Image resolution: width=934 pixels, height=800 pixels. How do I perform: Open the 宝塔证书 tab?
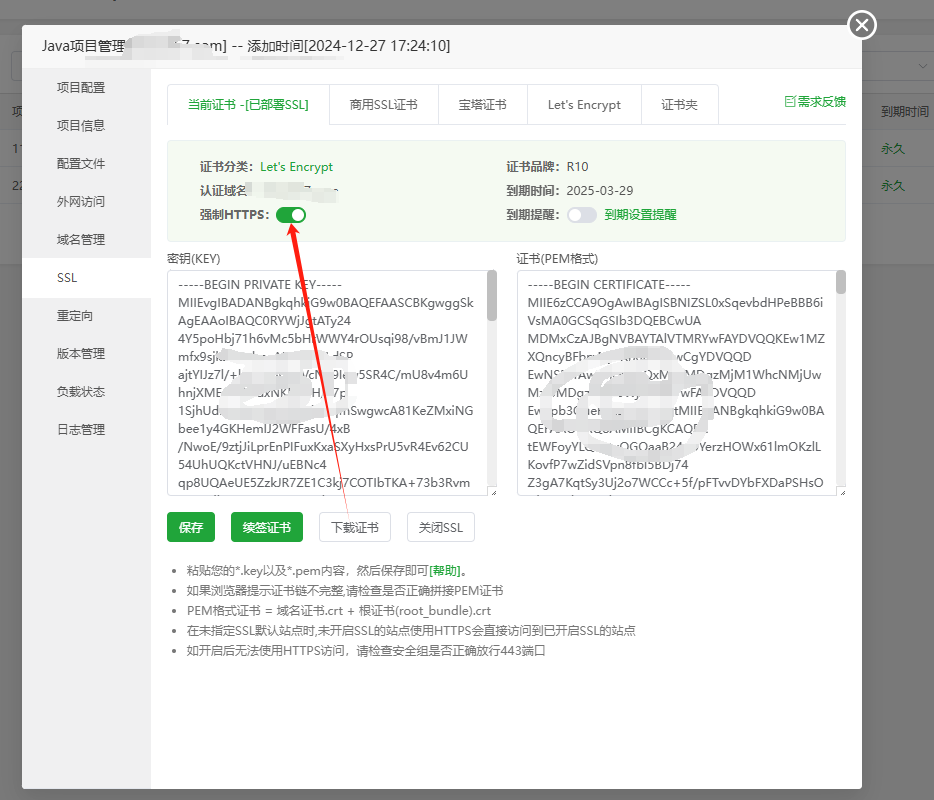pos(482,105)
